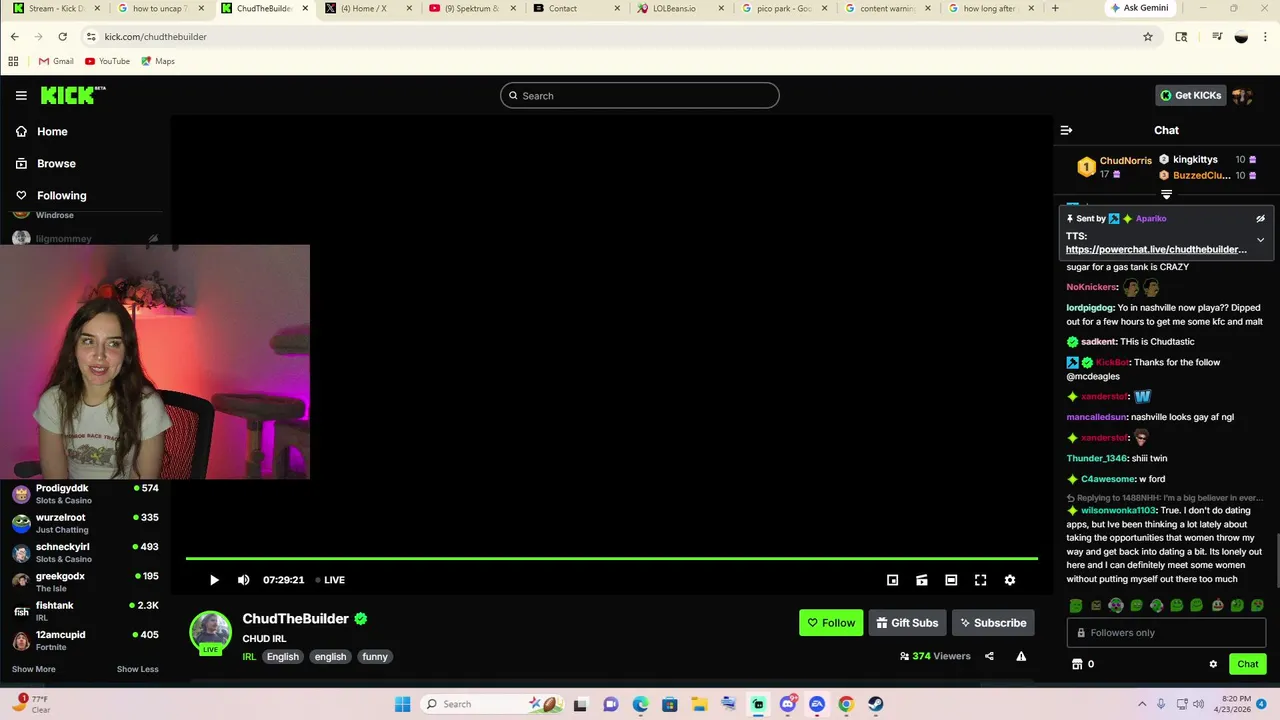This screenshot has height=720, width=1280.
Task: Click Show Less in sidebar
Action: click(x=138, y=669)
